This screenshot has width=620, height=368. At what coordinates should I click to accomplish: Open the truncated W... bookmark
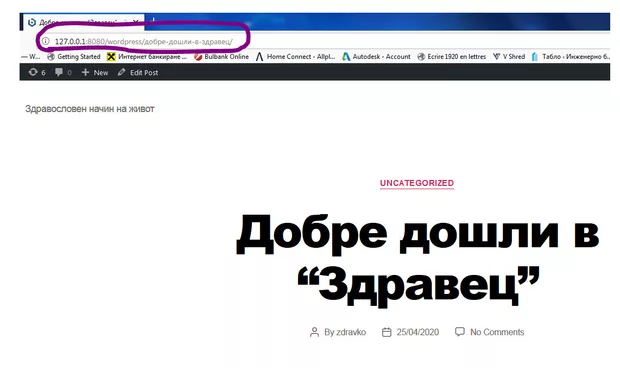31,57
